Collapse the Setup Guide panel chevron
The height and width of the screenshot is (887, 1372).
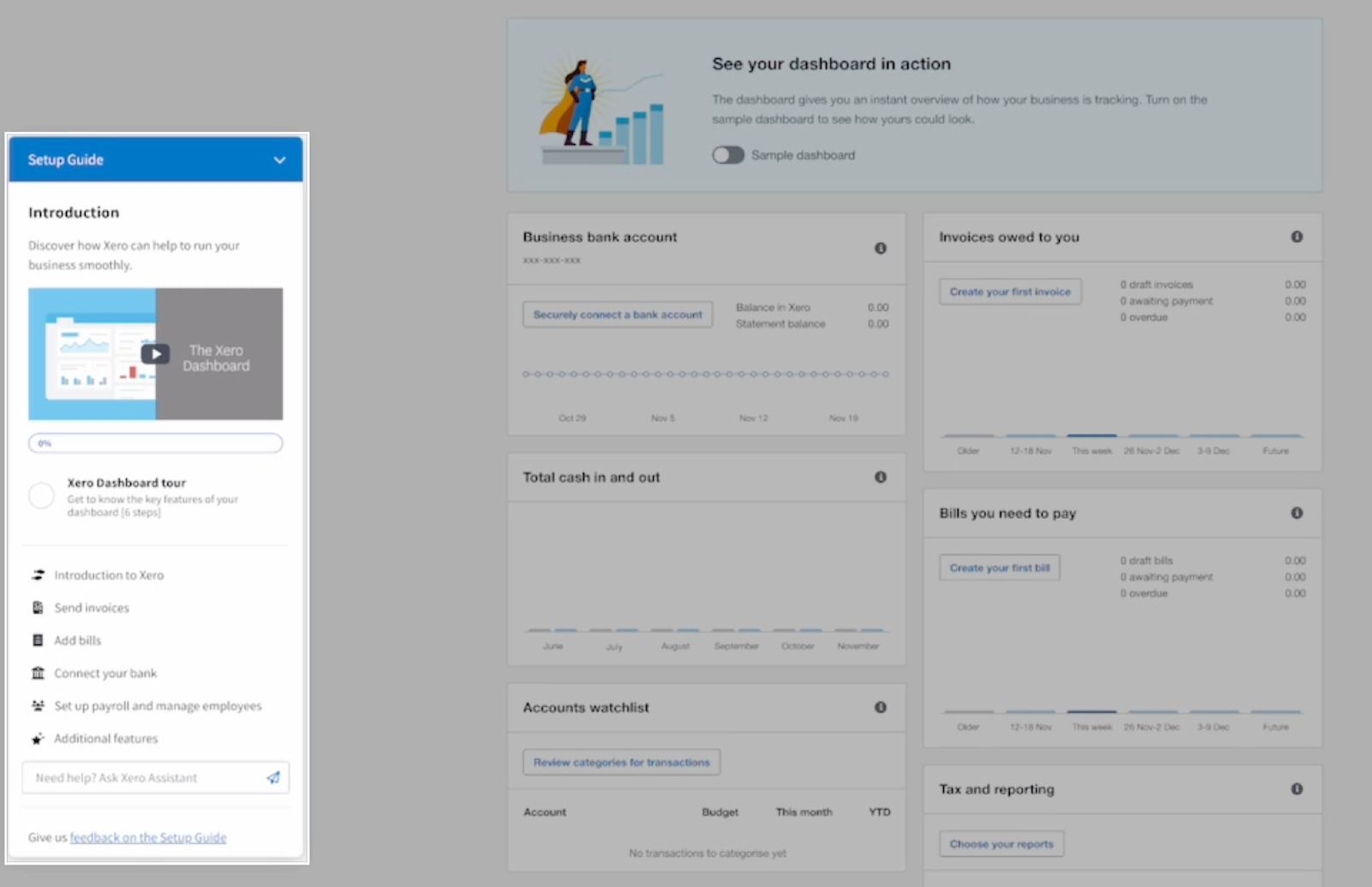click(x=280, y=160)
